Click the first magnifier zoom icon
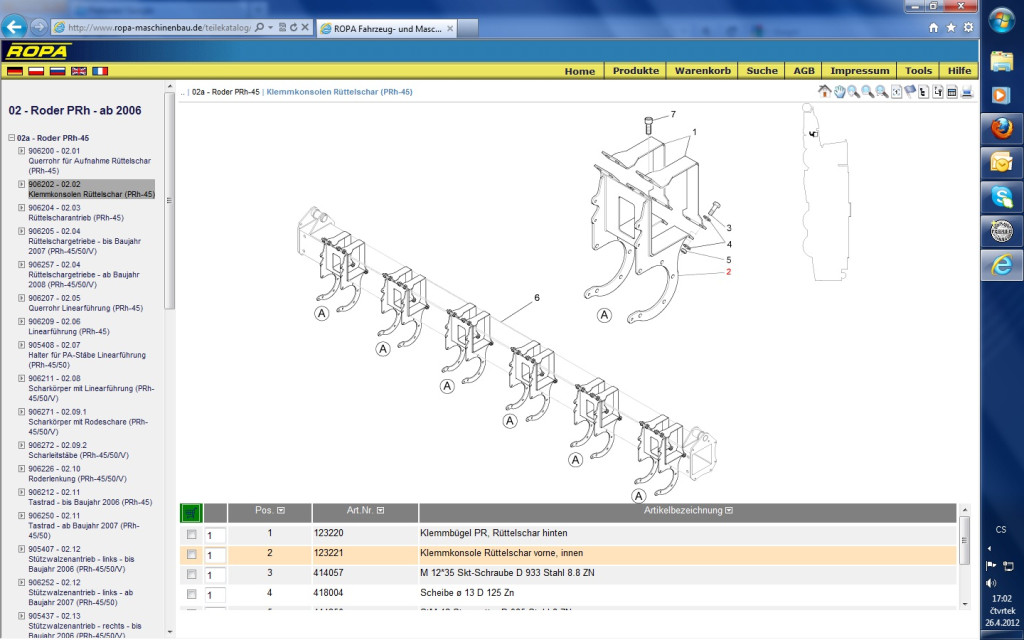 tap(854, 92)
